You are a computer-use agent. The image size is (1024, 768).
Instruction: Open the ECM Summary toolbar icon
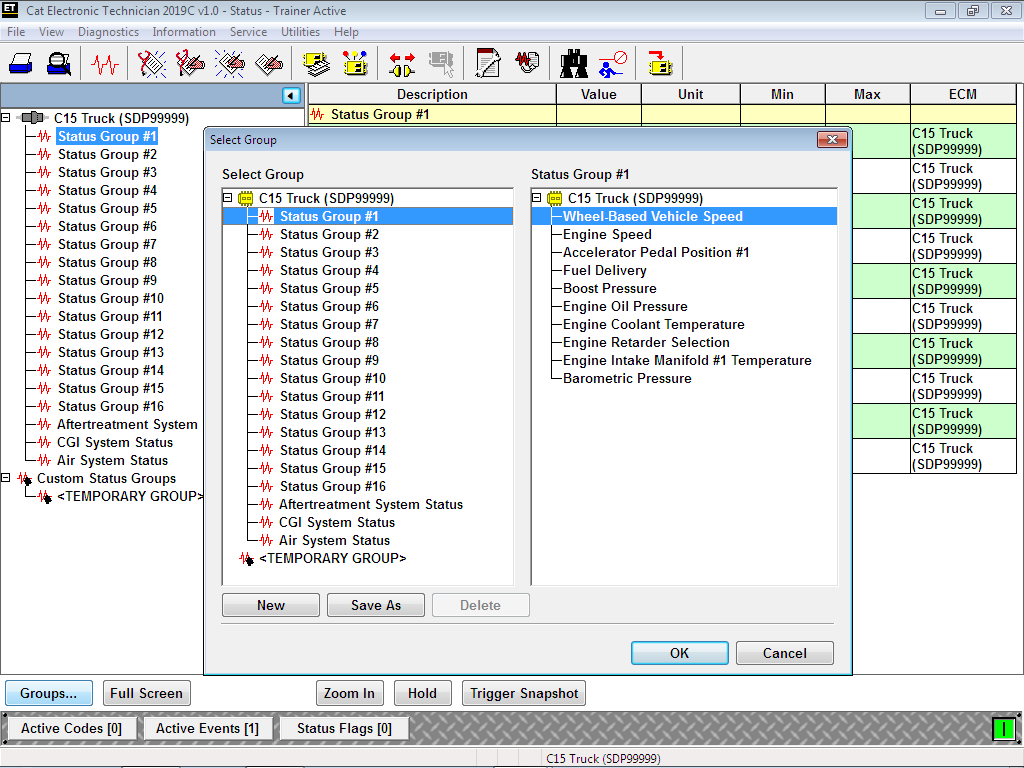click(x=316, y=62)
